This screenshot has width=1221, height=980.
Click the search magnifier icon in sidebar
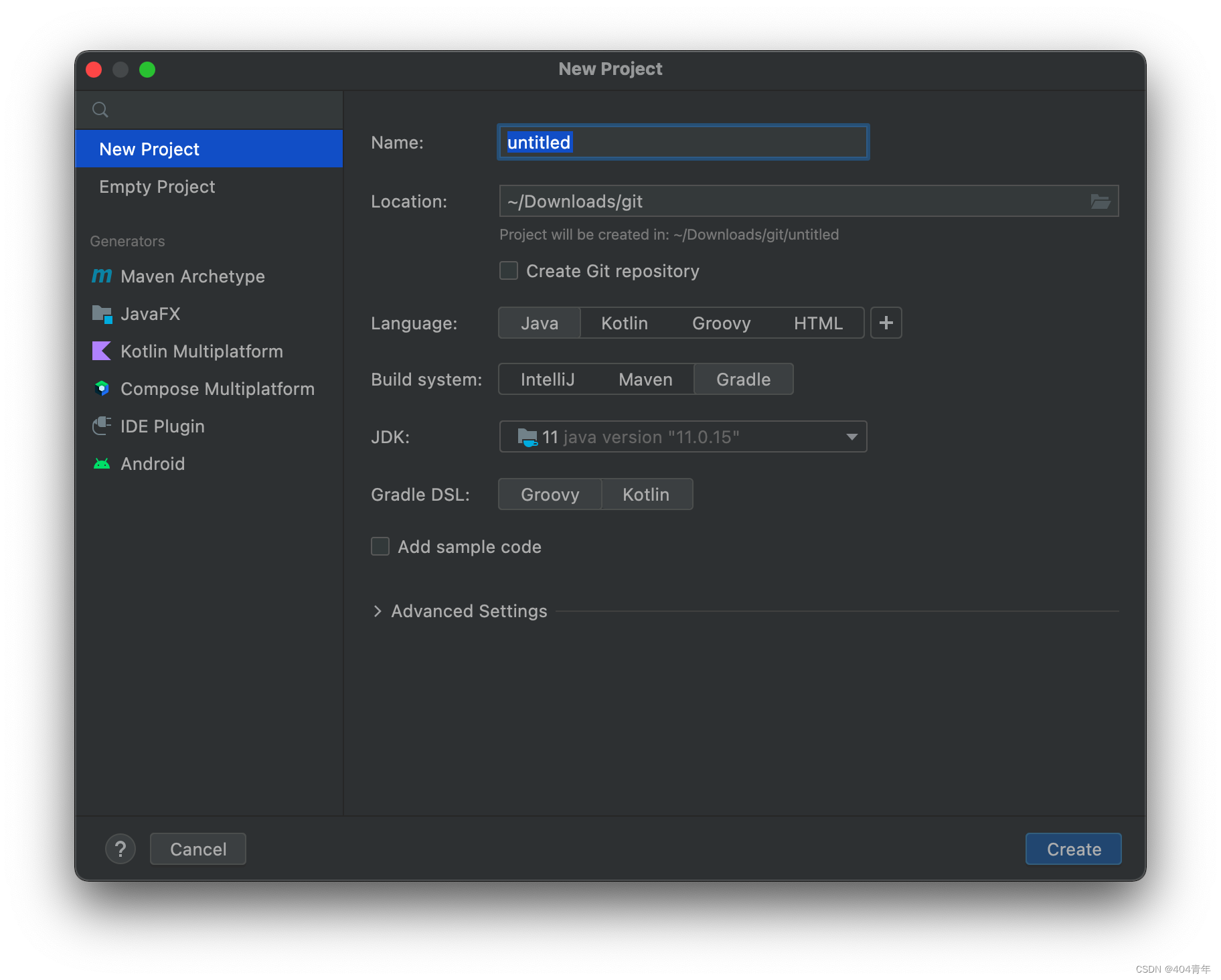[x=100, y=110]
